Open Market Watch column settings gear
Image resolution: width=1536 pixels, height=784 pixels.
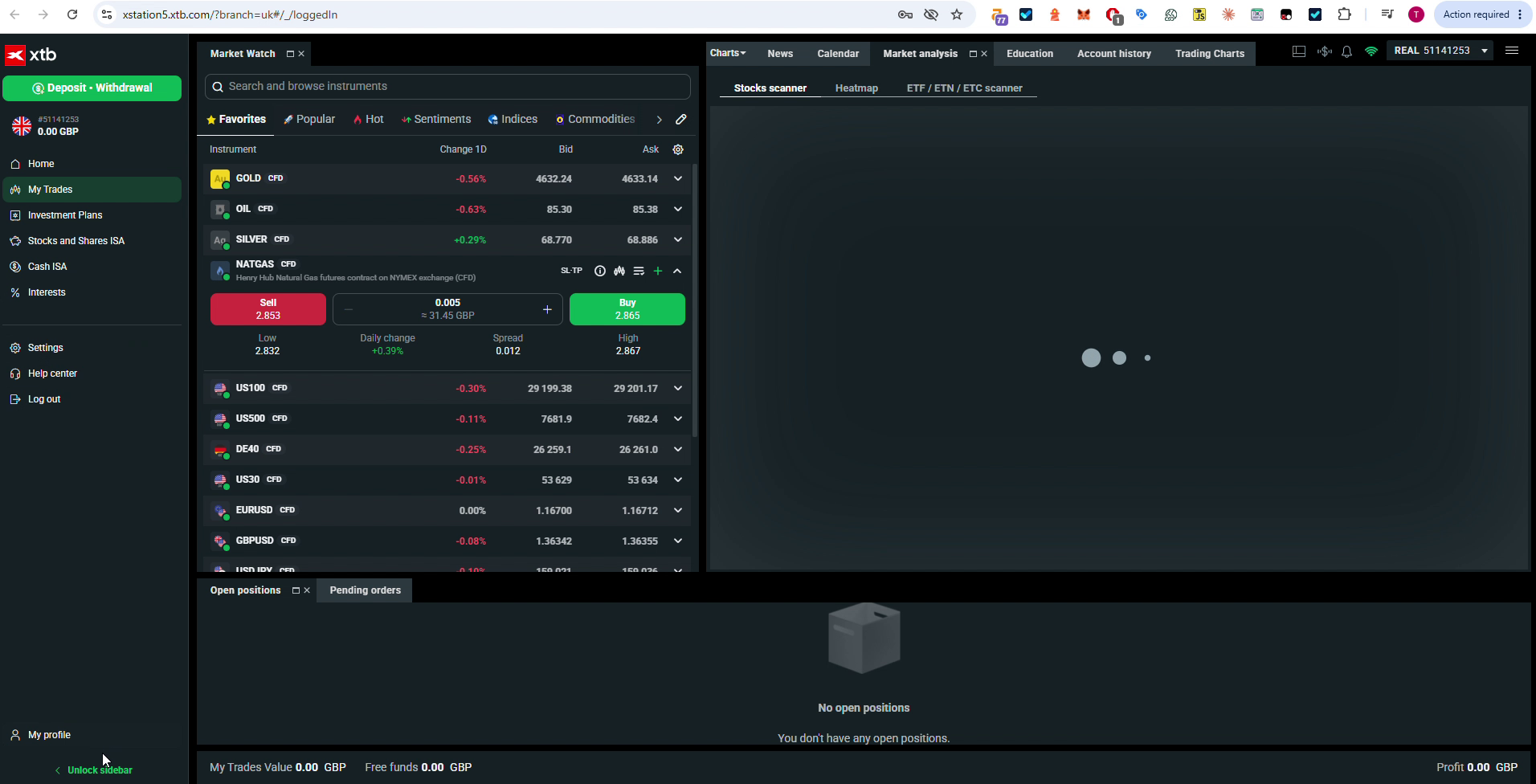point(678,149)
